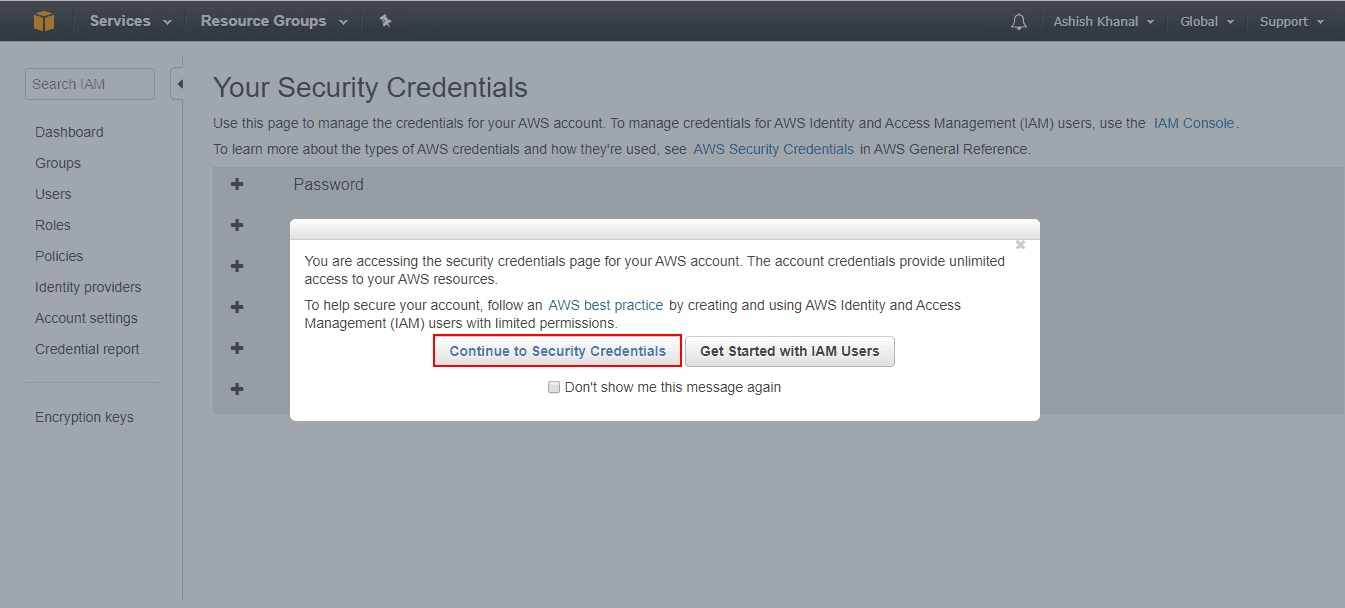Open the Credential report page
The image size is (1345, 608).
tap(87, 348)
